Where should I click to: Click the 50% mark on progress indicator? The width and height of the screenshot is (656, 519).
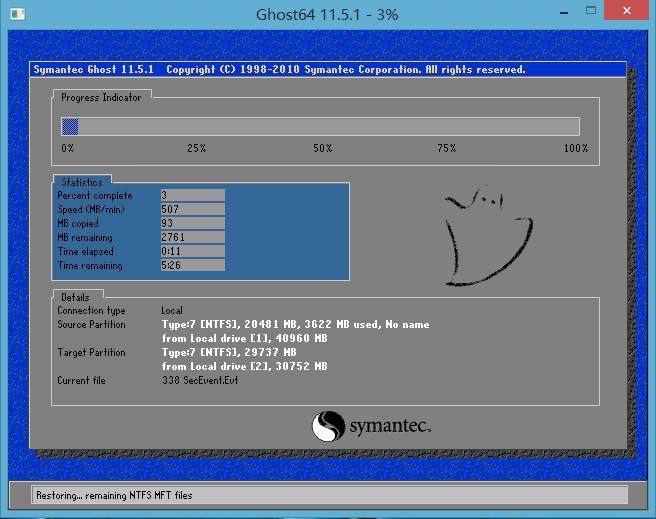[x=322, y=148]
